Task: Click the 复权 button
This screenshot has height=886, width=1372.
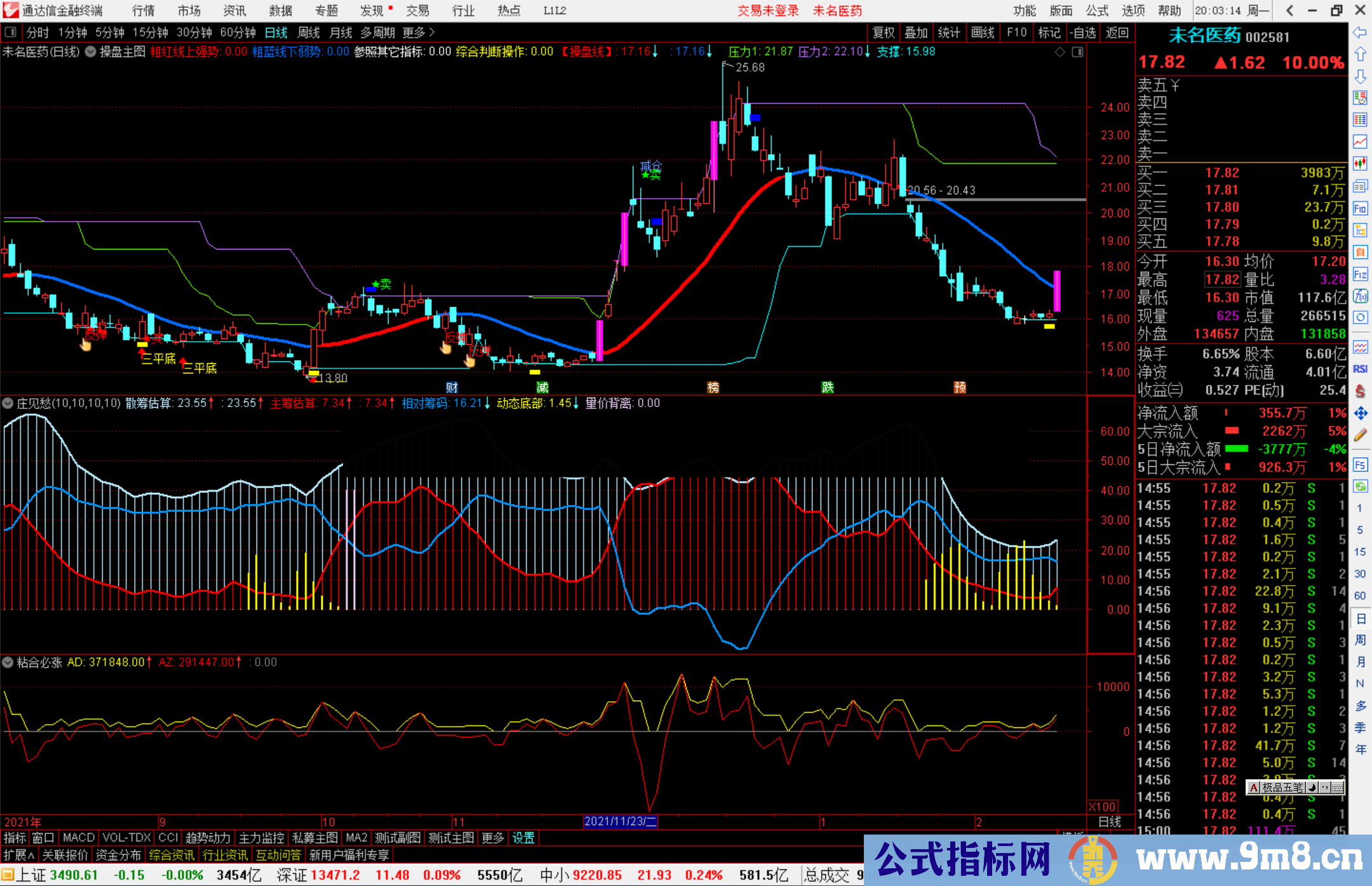Action: coord(884,32)
